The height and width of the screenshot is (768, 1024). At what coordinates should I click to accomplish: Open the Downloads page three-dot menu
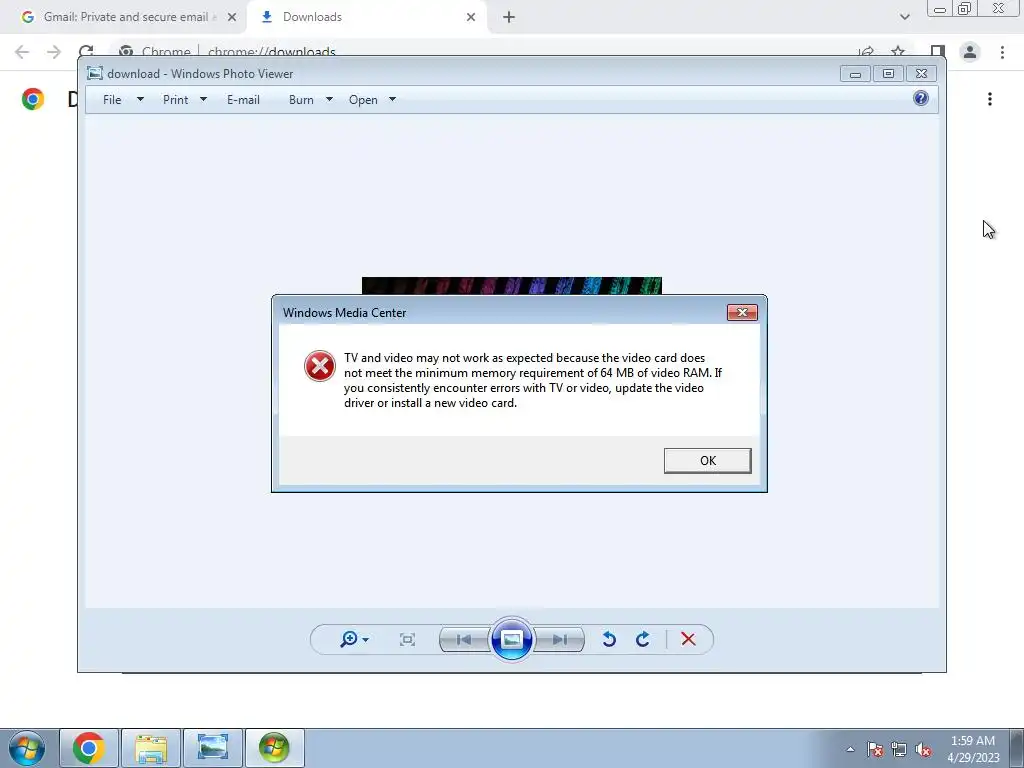(x=990, y=99)
